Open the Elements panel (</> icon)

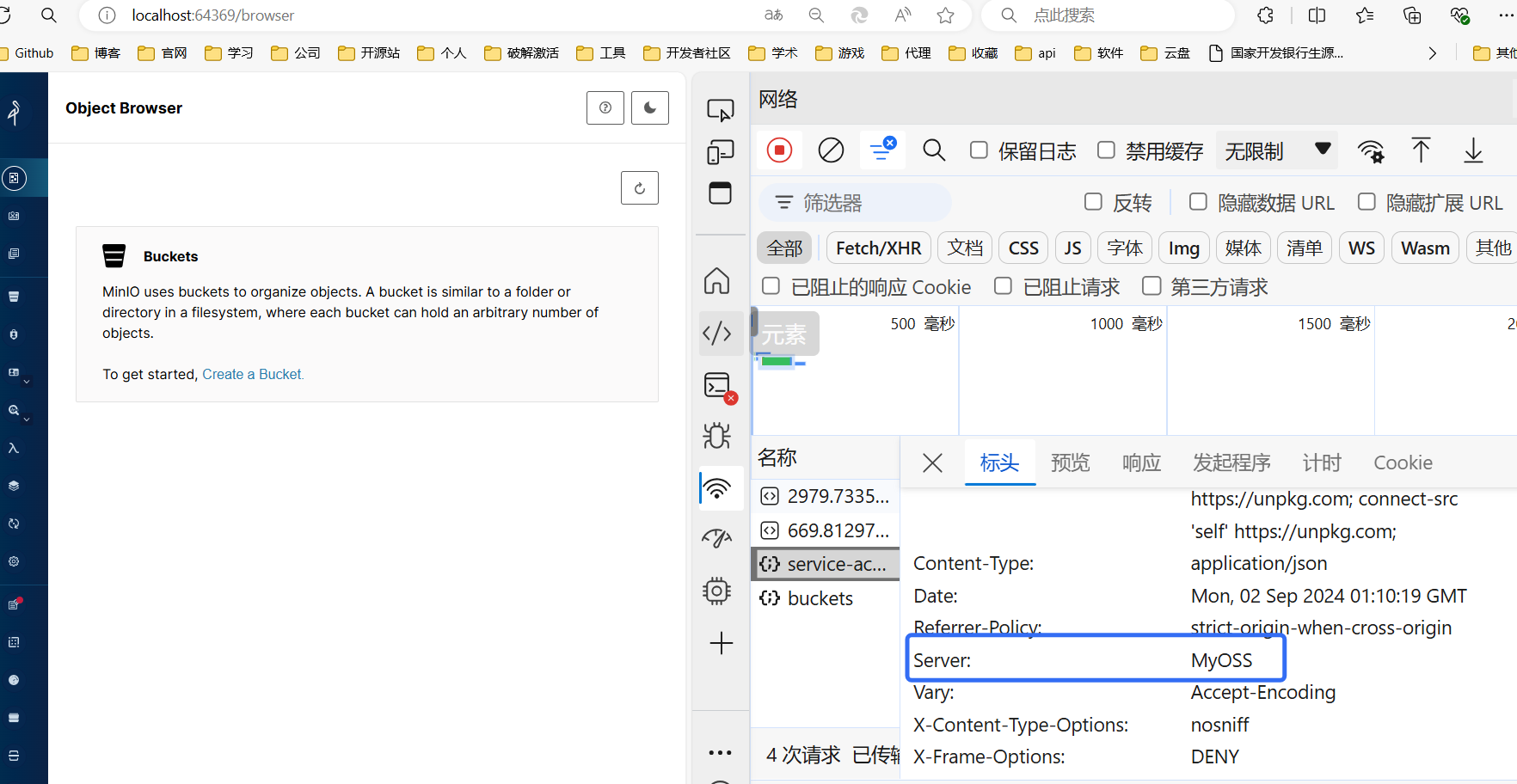(x=717, y=333)
